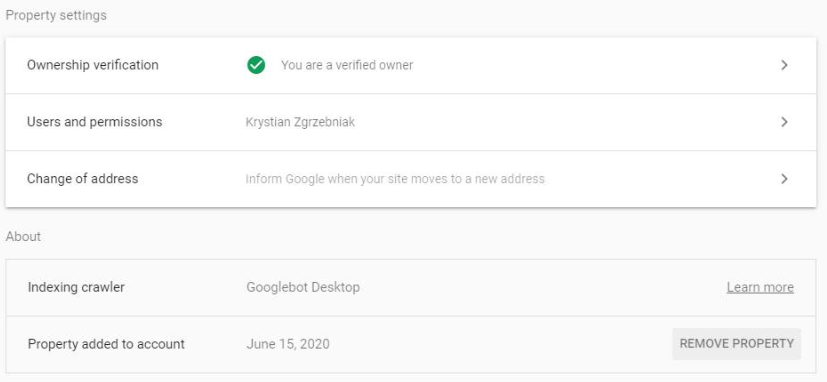
Task: Click the About section heading
Action: (x=23, y=236)
